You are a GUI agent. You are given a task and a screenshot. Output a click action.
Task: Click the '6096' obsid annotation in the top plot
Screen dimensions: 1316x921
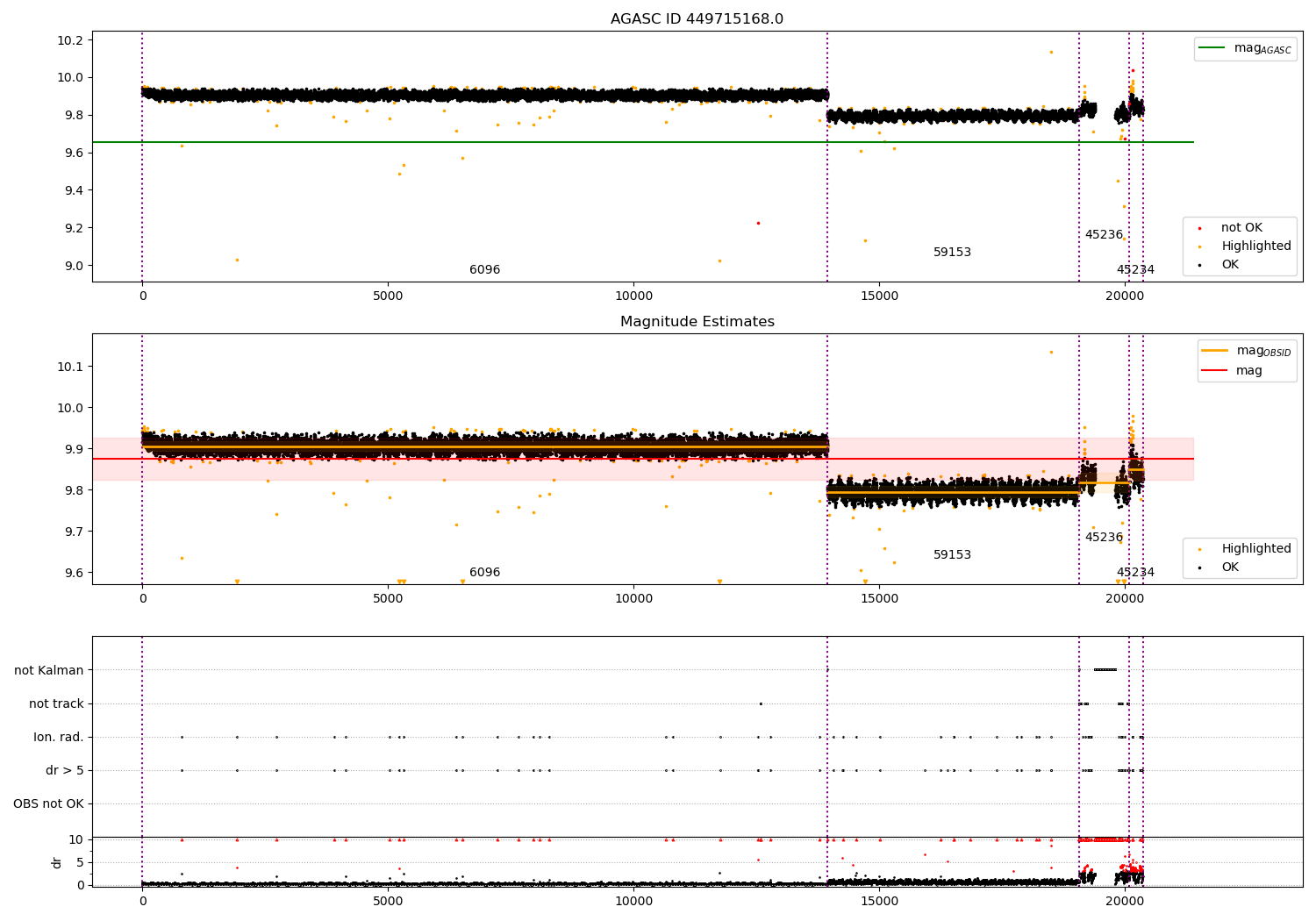(x=484, y=270)
